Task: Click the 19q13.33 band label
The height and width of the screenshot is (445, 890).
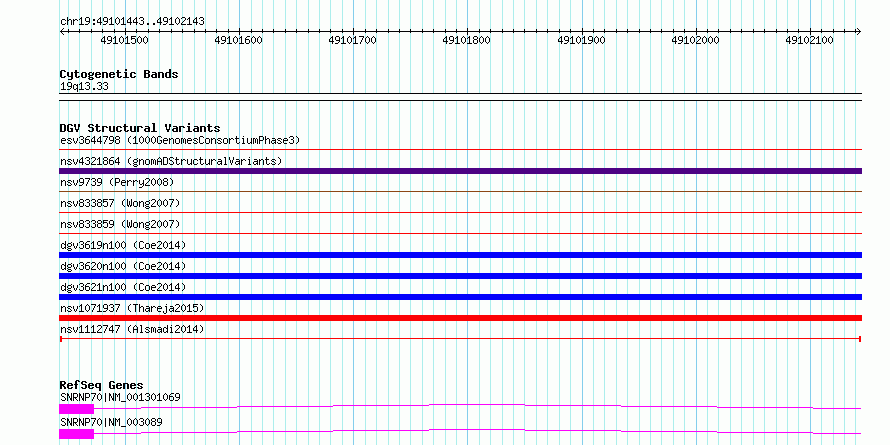Action: tap(84, 87)
